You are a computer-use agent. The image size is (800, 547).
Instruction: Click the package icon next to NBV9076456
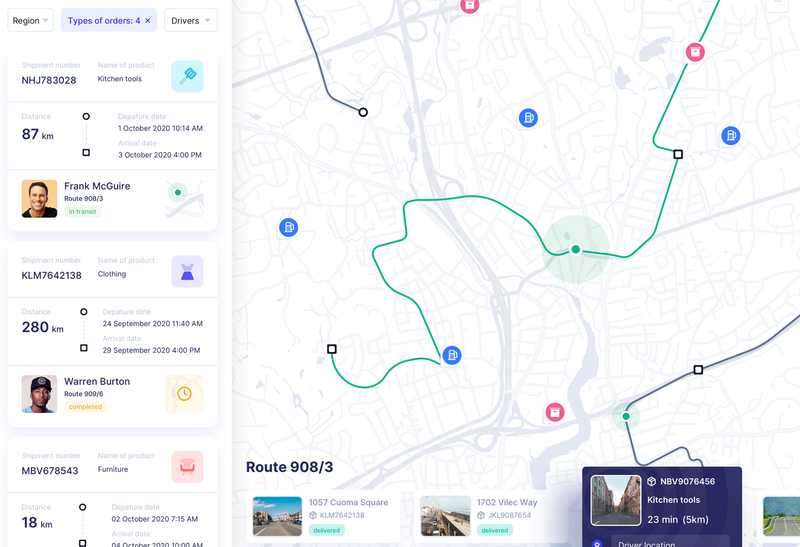[651, 481]
